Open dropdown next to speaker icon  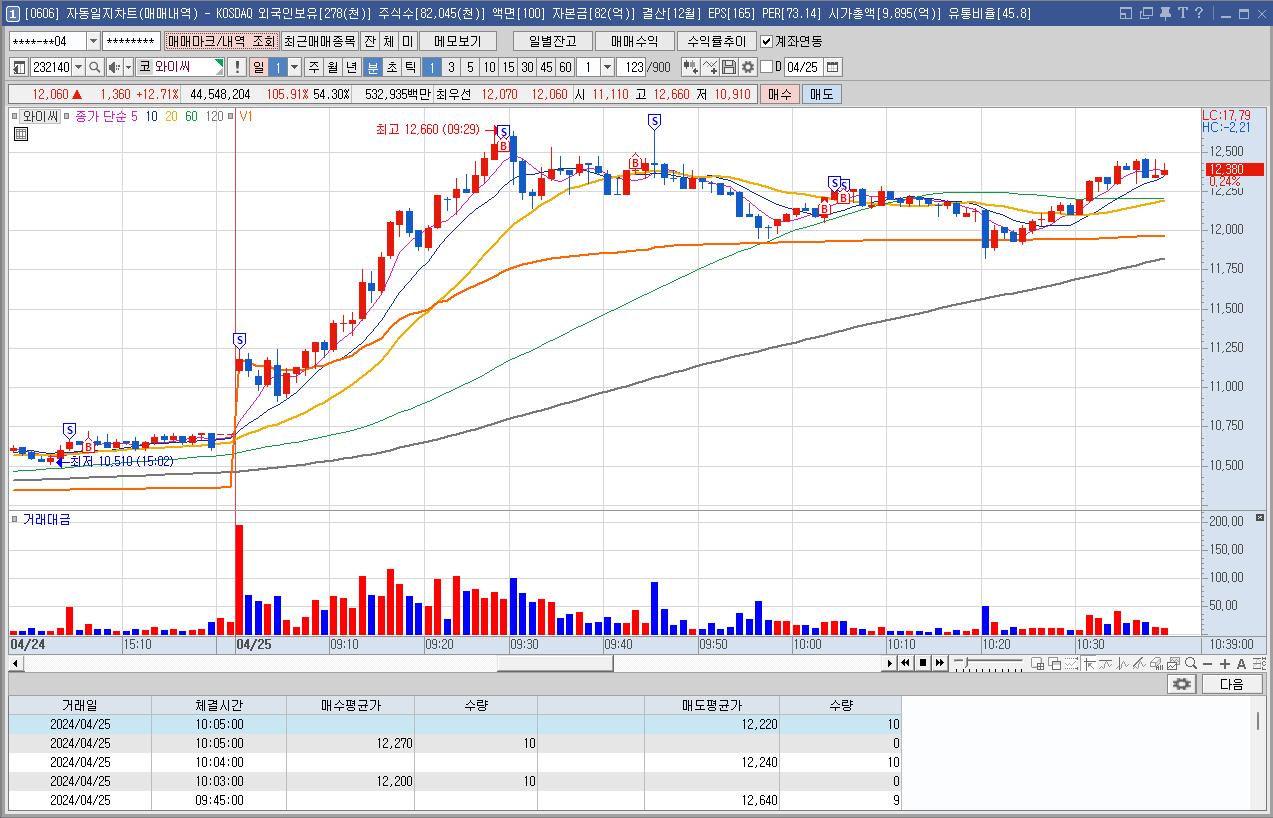[x=128, y=67]
